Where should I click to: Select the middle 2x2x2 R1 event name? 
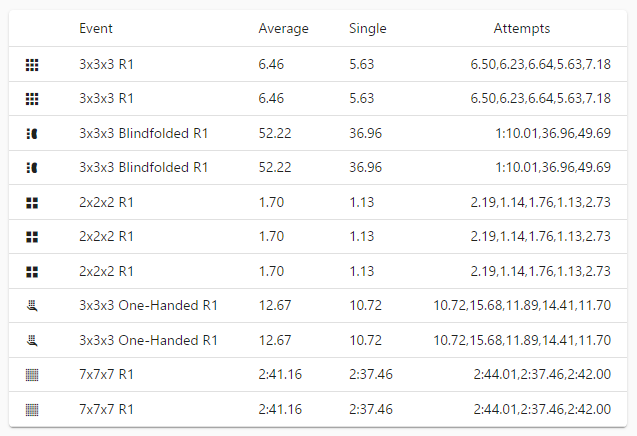pyautogui.click(x=106, y=236)
